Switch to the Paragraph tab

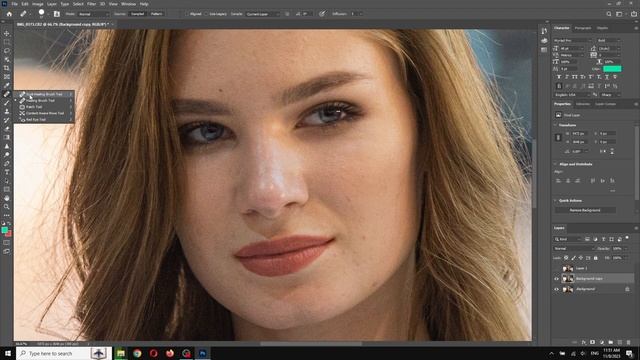[x=583, y=28]
